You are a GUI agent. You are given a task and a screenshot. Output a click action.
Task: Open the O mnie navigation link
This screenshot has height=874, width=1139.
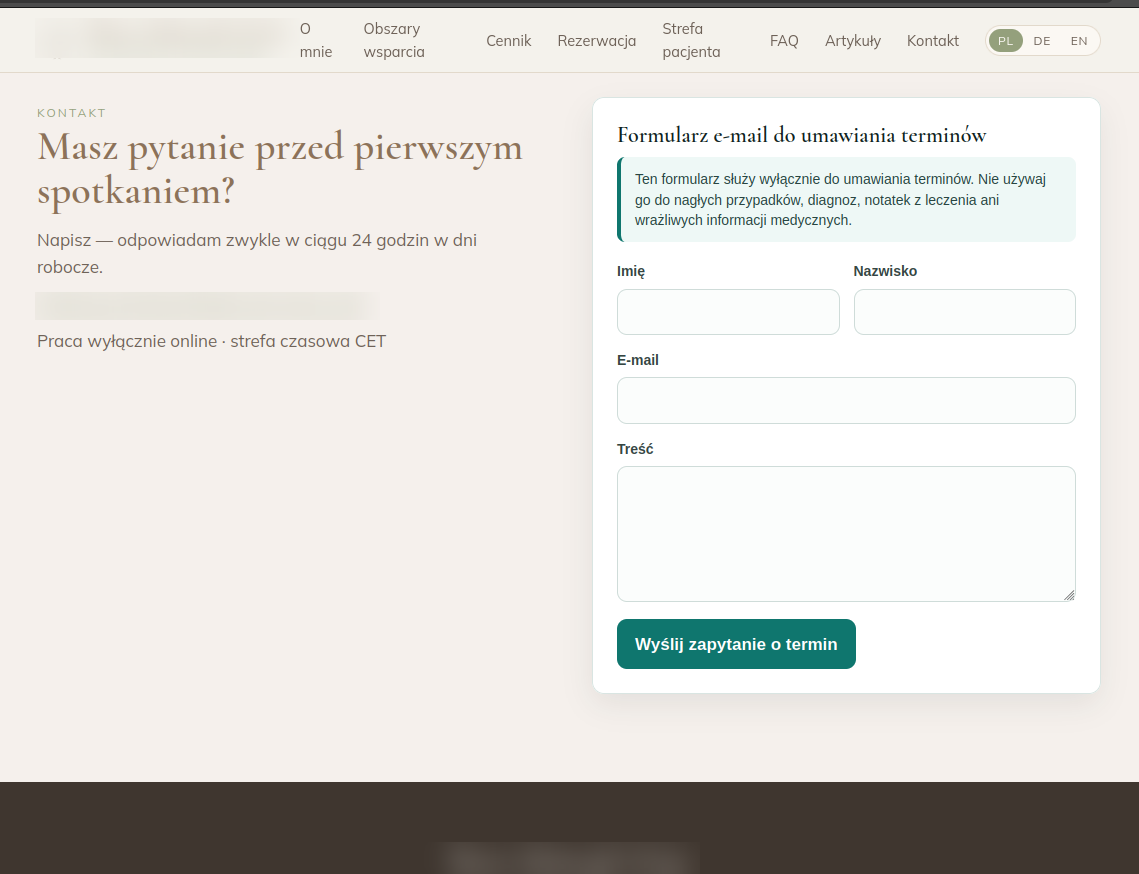pos(316,41)
